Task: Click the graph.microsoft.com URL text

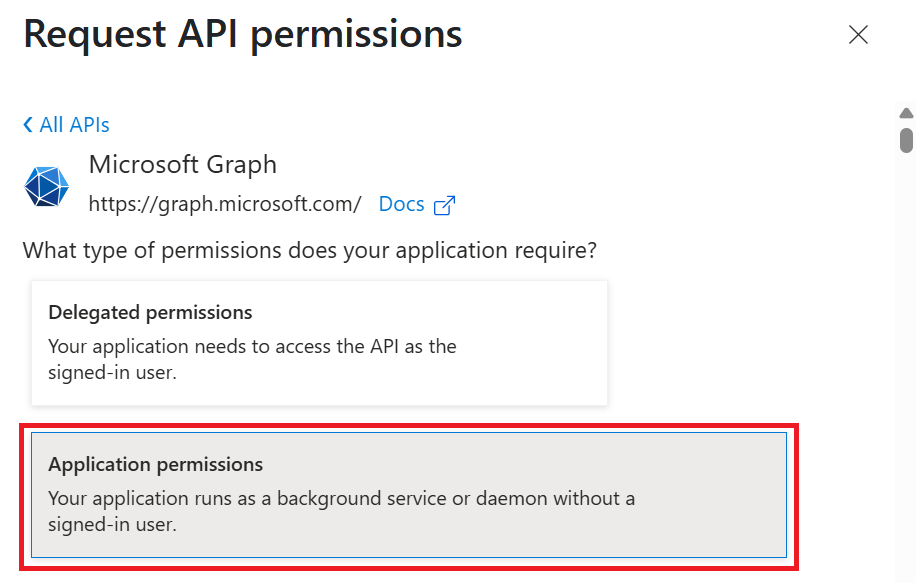Action: pyautogui.click(x=225, y=204)
